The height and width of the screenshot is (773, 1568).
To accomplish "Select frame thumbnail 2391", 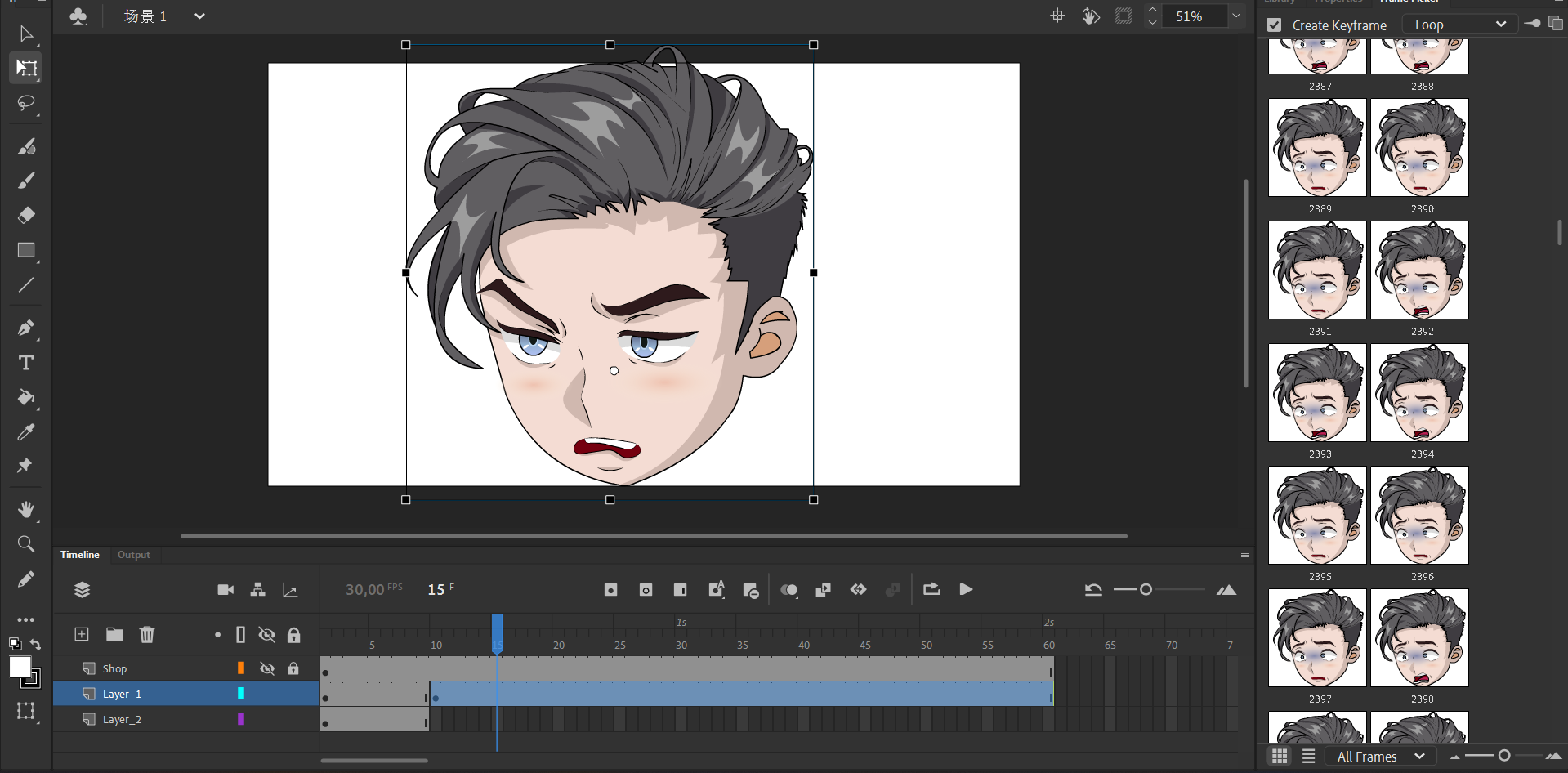I will coord(1316,270).
